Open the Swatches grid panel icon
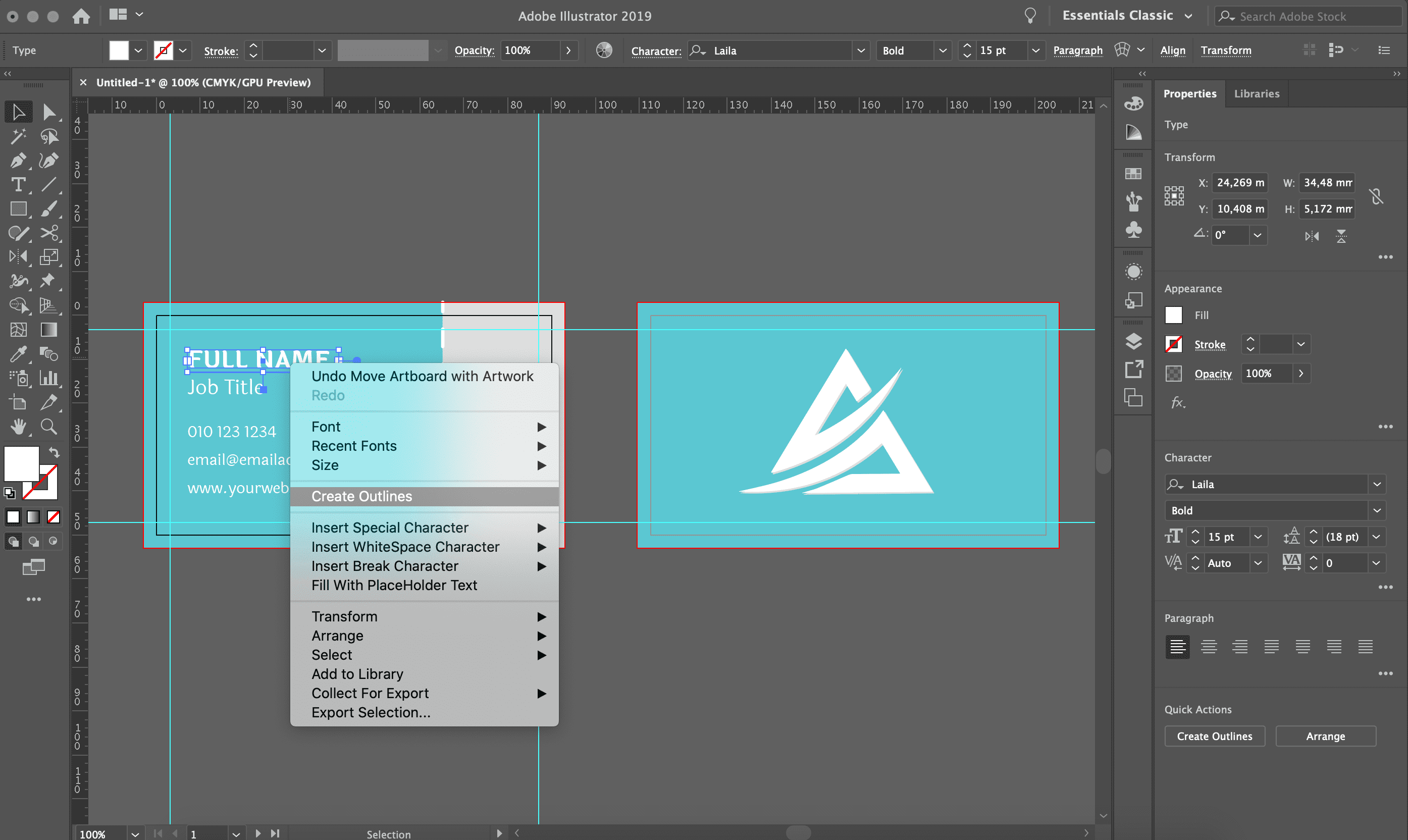This screenshot has width=1408, height=840. click(x=1133, y=174)
